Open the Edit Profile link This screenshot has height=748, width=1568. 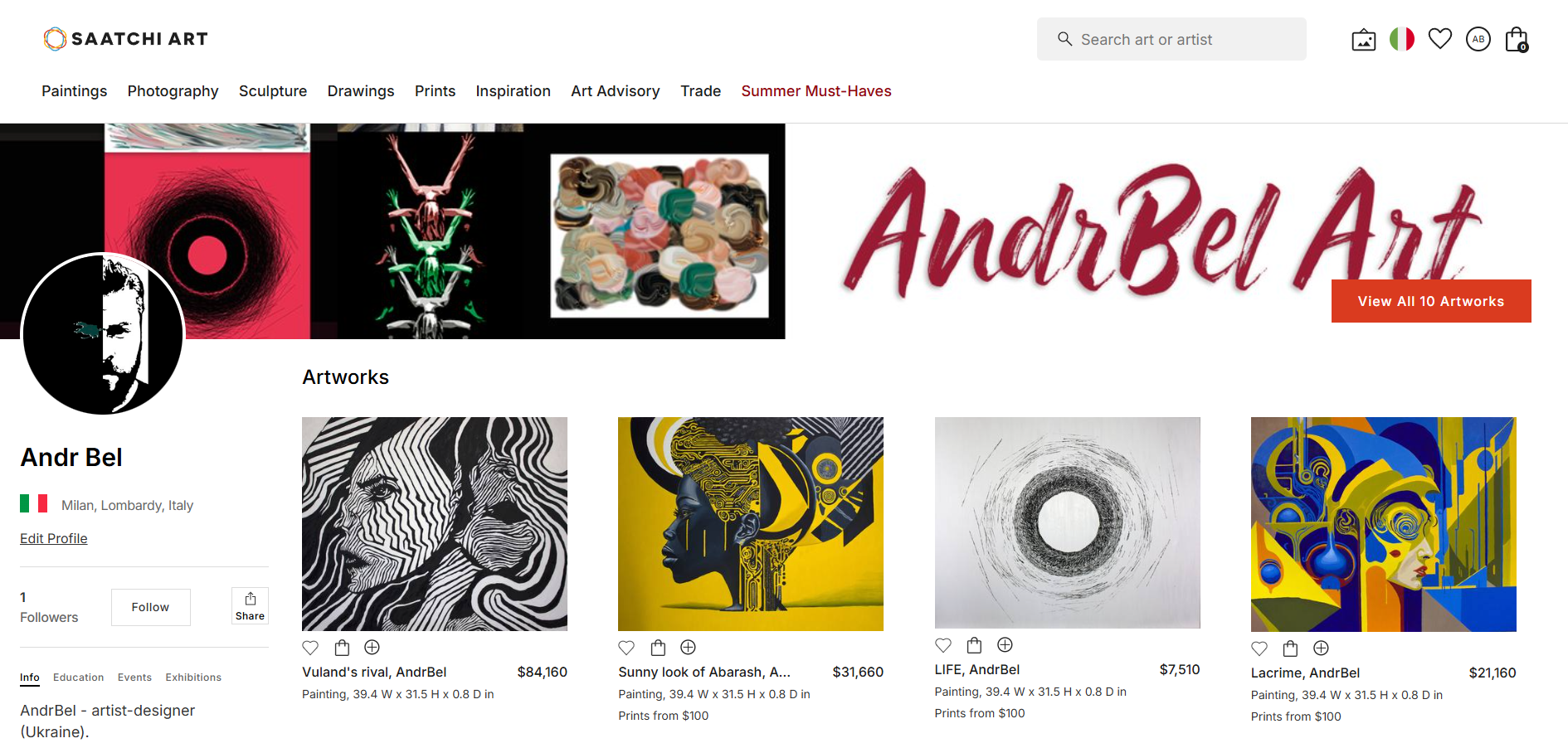pyautogui.click(x=54, y=539)
